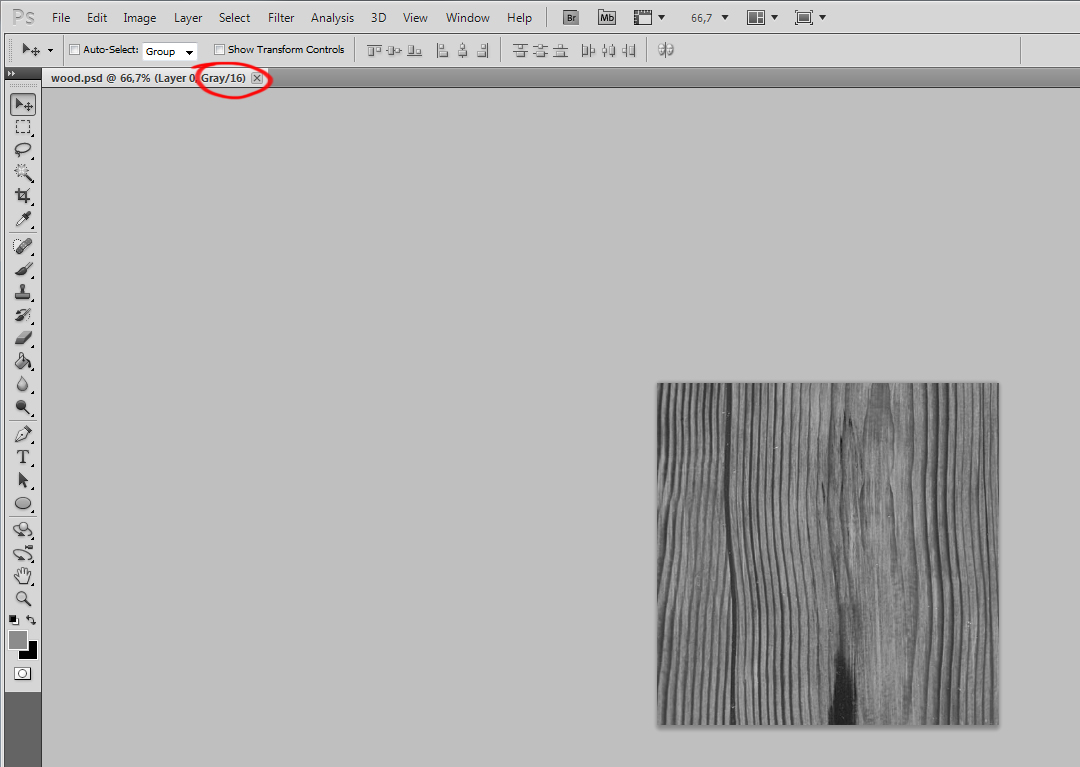The width and height of the screenshot is (1080, 767).
Task: Open the File menu
Action: click(x=61, y=18)
